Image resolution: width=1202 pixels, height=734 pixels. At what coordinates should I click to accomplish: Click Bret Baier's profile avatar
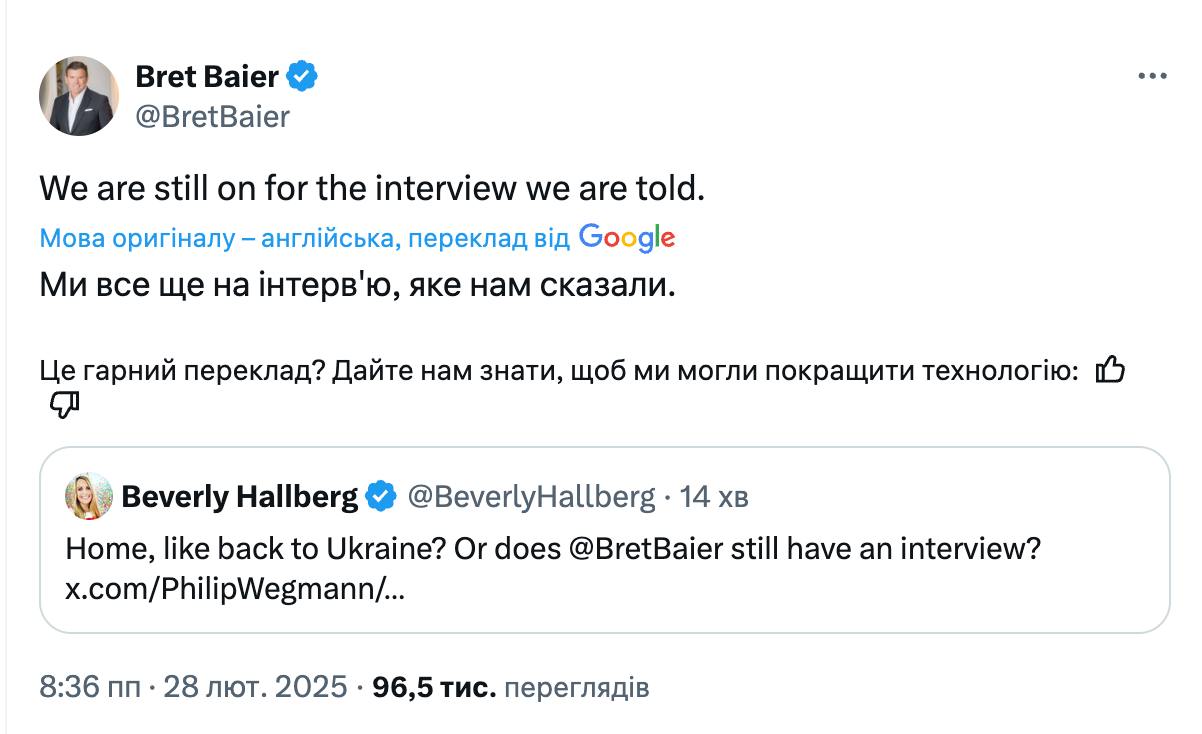tap(79, 96)
